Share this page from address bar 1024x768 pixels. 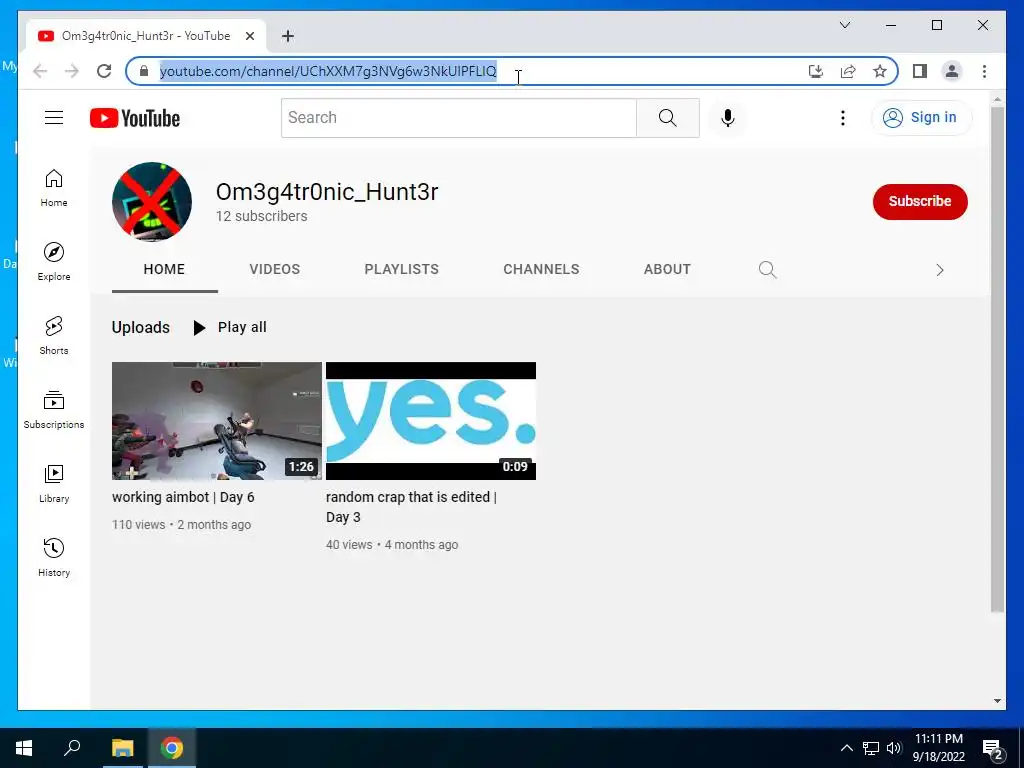pos(848,71)
